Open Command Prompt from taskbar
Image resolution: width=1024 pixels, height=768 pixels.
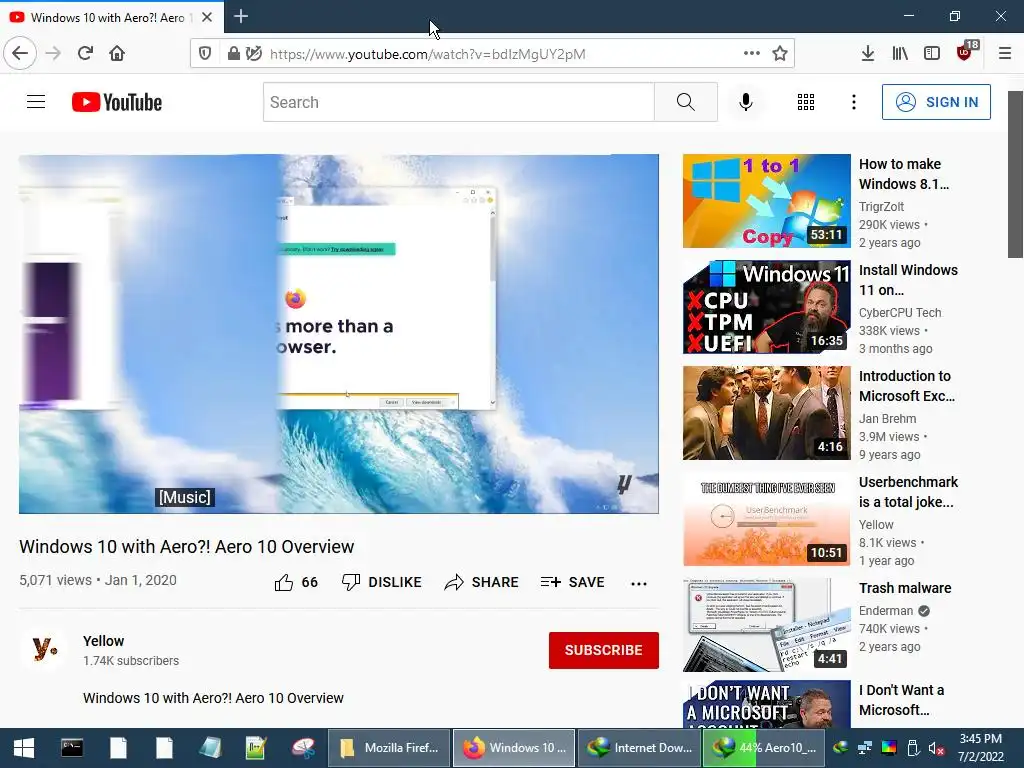(x=72, y=748)
